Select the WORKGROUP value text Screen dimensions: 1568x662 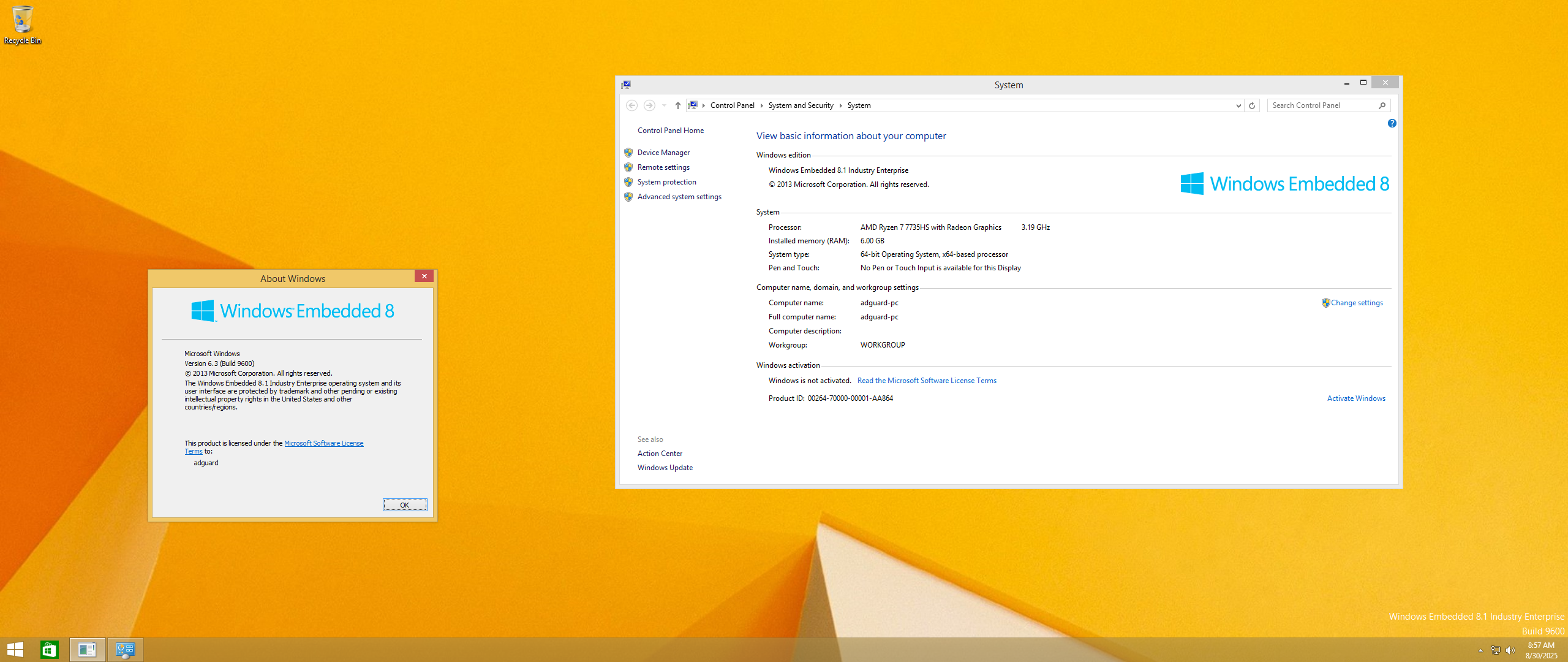click(x=883, y=345)
